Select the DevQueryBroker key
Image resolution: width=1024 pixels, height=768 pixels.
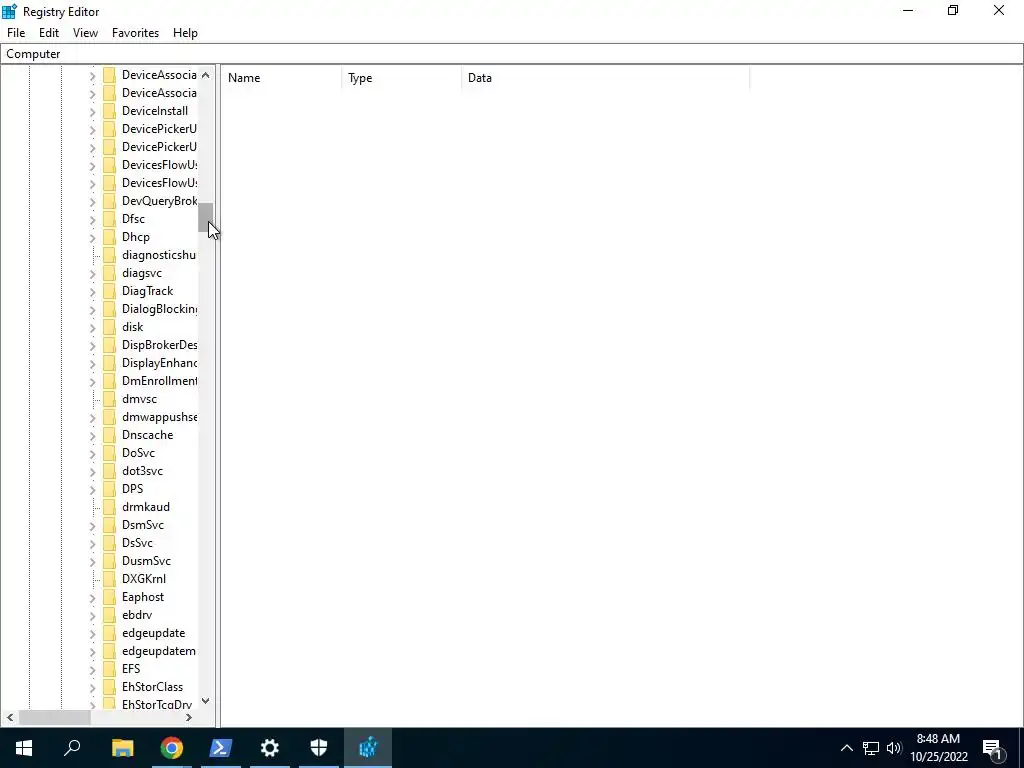tap(159, 201)
